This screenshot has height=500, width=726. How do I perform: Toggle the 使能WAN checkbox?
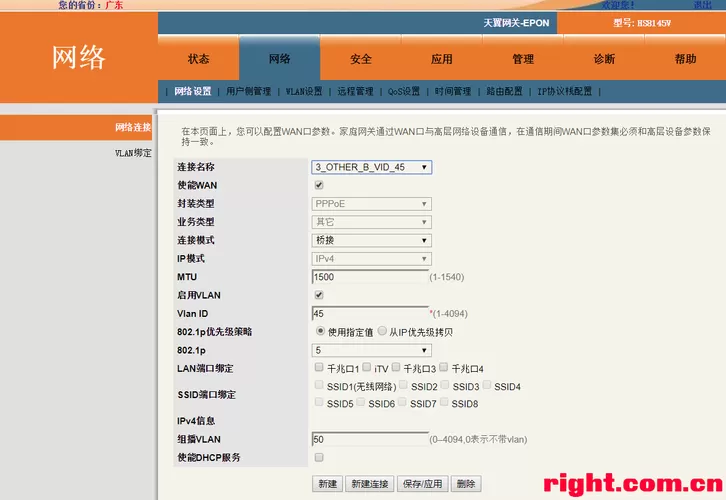point(319,185)
